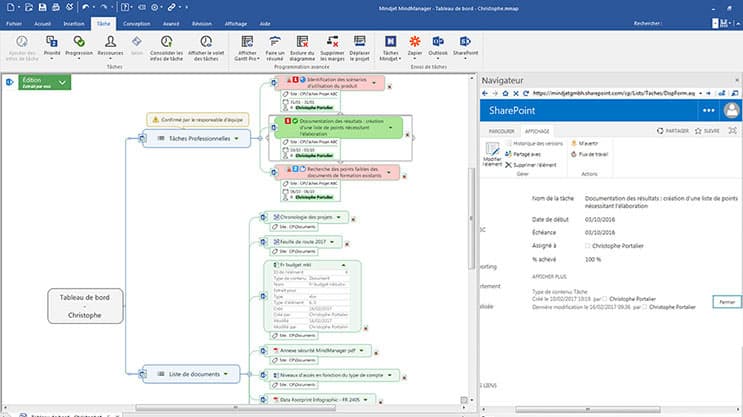Open dropdown on Annexe sécurité MindManager pdf
Screen dimensions: 743x417
pyautogui.click(x=362, y=350)
